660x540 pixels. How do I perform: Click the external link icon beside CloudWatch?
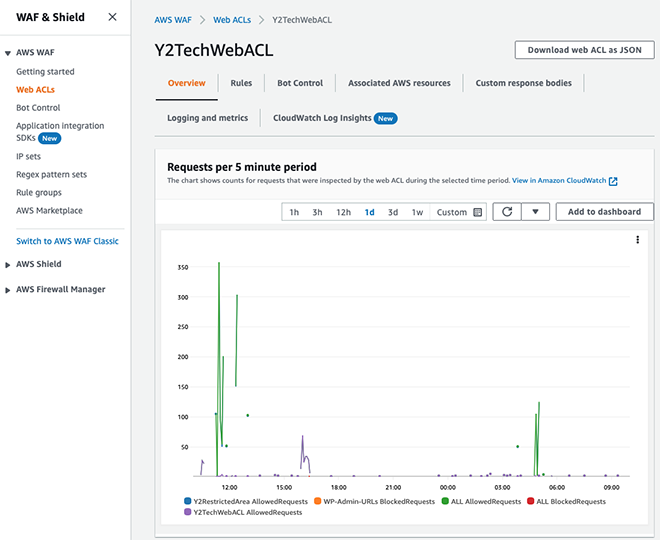point(613,181)
